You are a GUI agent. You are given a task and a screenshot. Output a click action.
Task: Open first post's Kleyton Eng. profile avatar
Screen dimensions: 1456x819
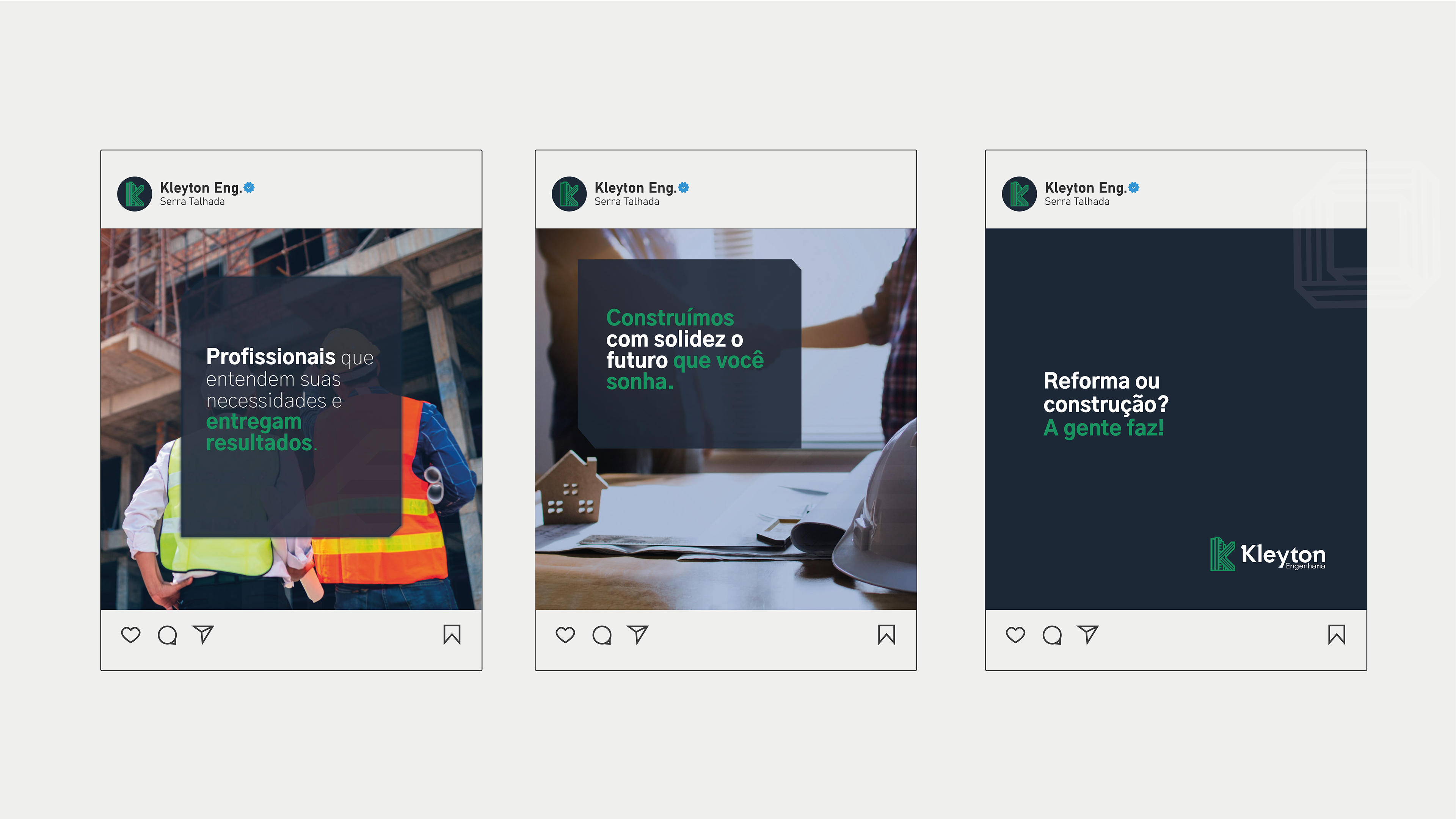(x=135, y=194)
